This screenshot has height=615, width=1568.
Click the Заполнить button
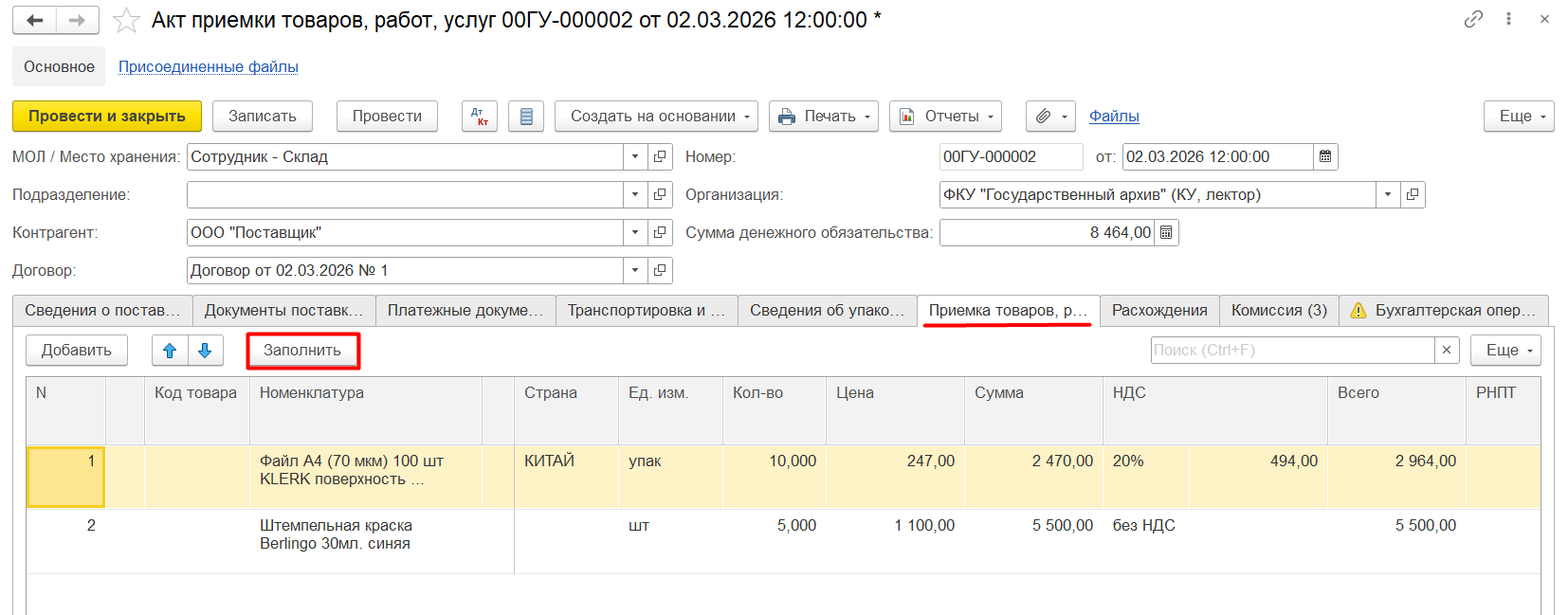tap(302, 351)
